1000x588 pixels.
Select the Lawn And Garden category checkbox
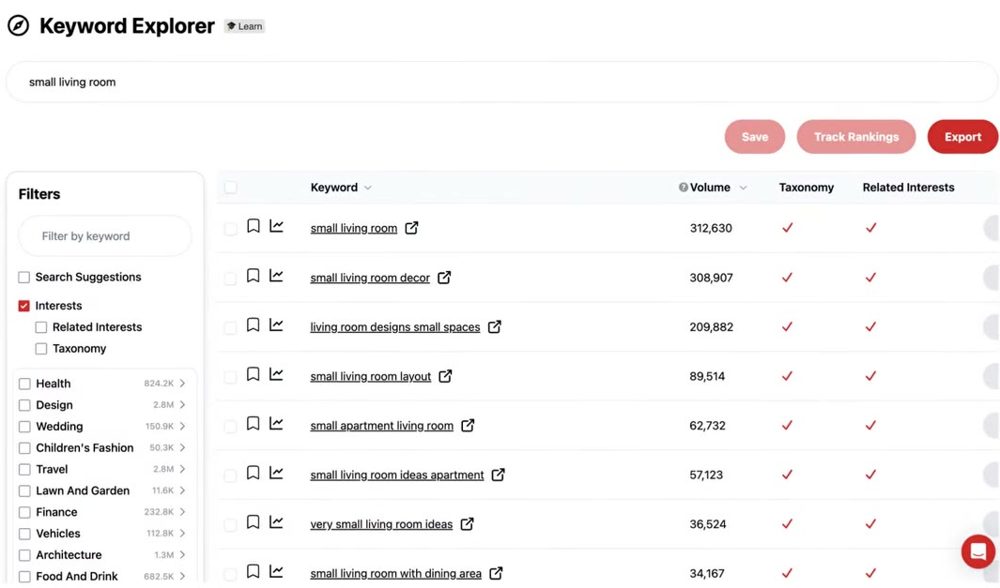pyautogui.click(x=25, y=491)
